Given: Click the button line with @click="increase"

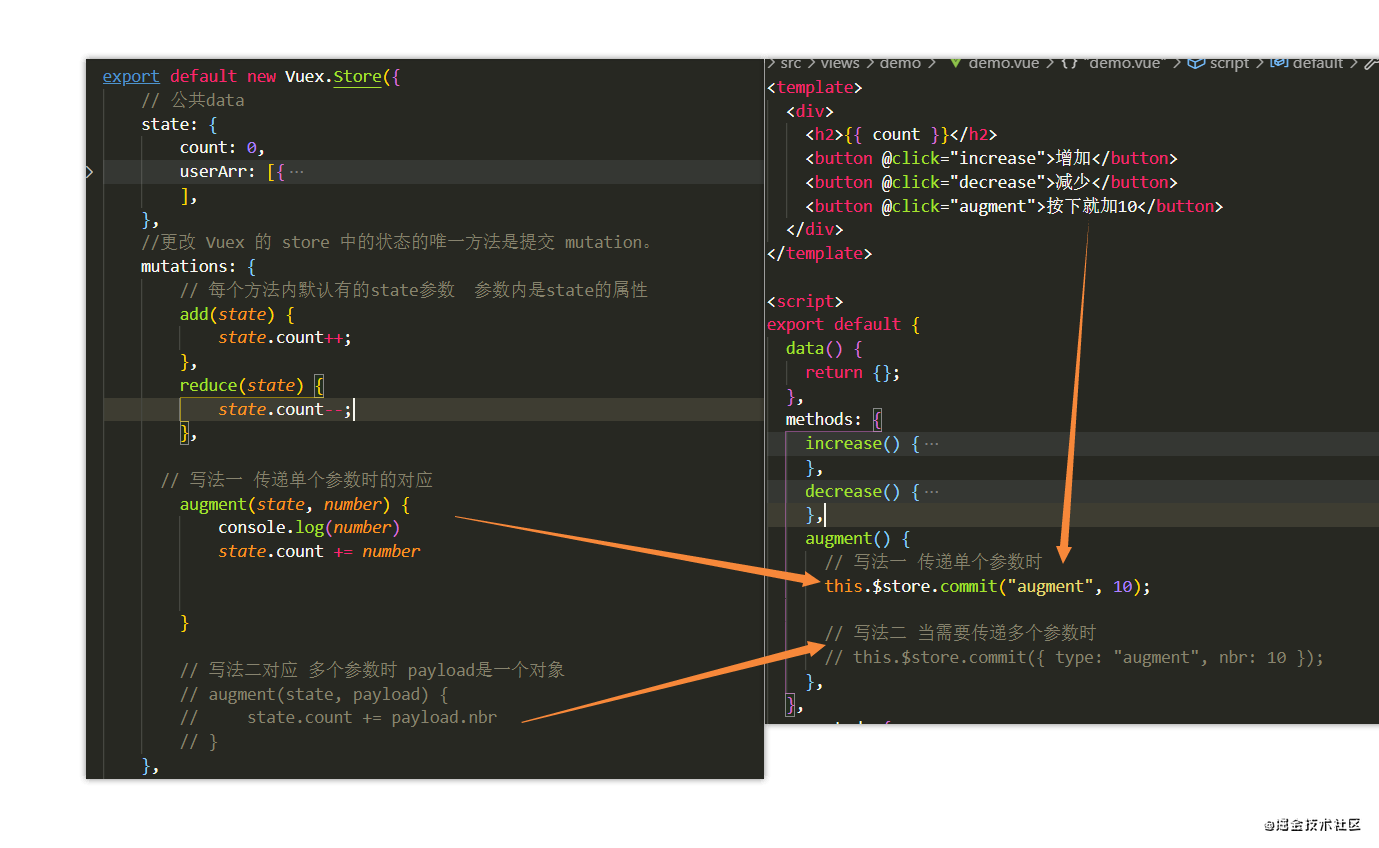Looking at the screenshot, I should click(x=992, y=159).
